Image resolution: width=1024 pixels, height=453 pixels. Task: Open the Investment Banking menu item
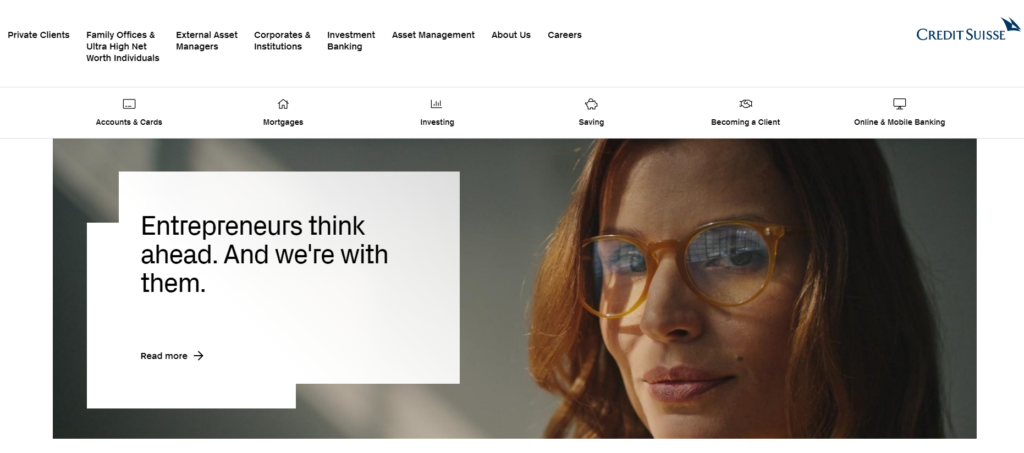(x=351, y=41)
